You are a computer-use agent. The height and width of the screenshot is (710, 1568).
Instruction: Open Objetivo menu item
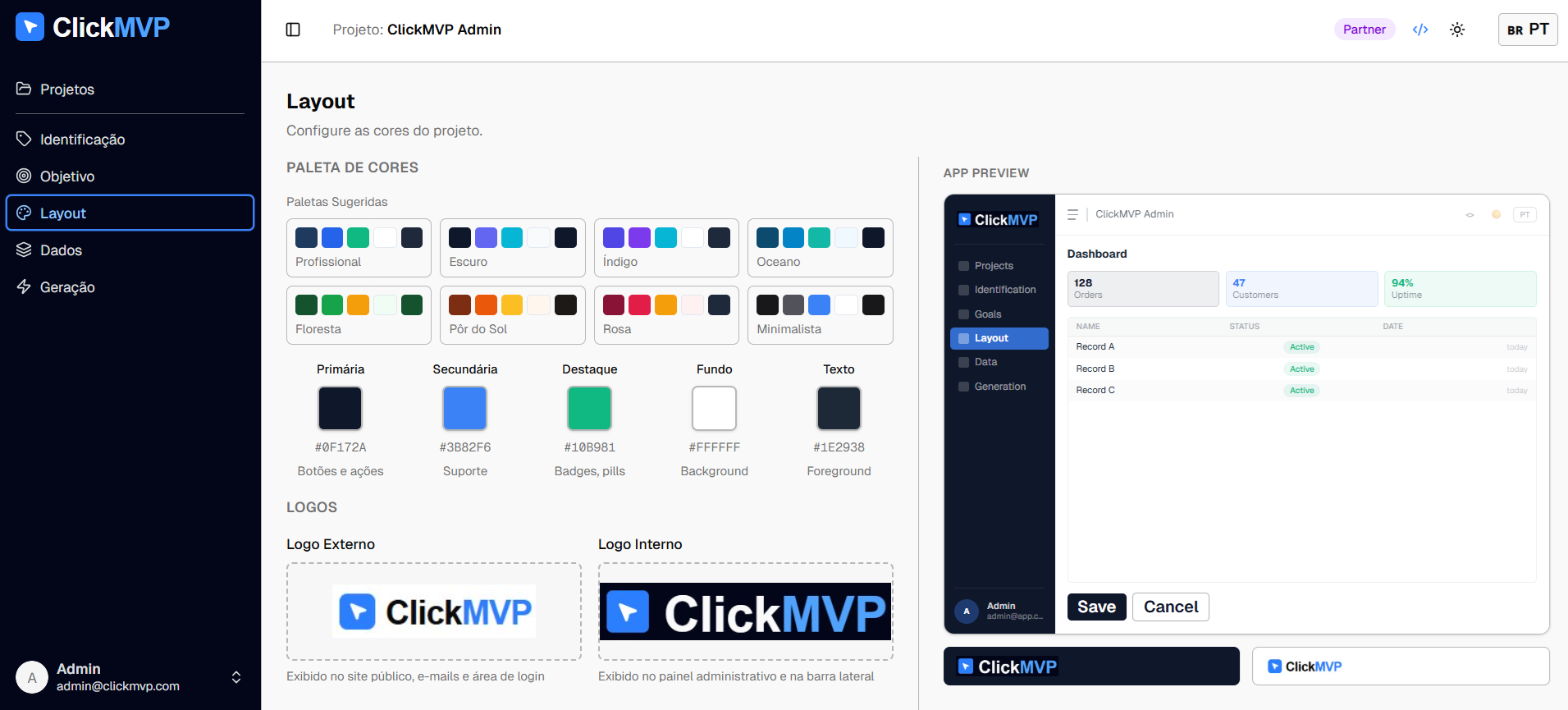pyautogui.click(x=130, y=176)
